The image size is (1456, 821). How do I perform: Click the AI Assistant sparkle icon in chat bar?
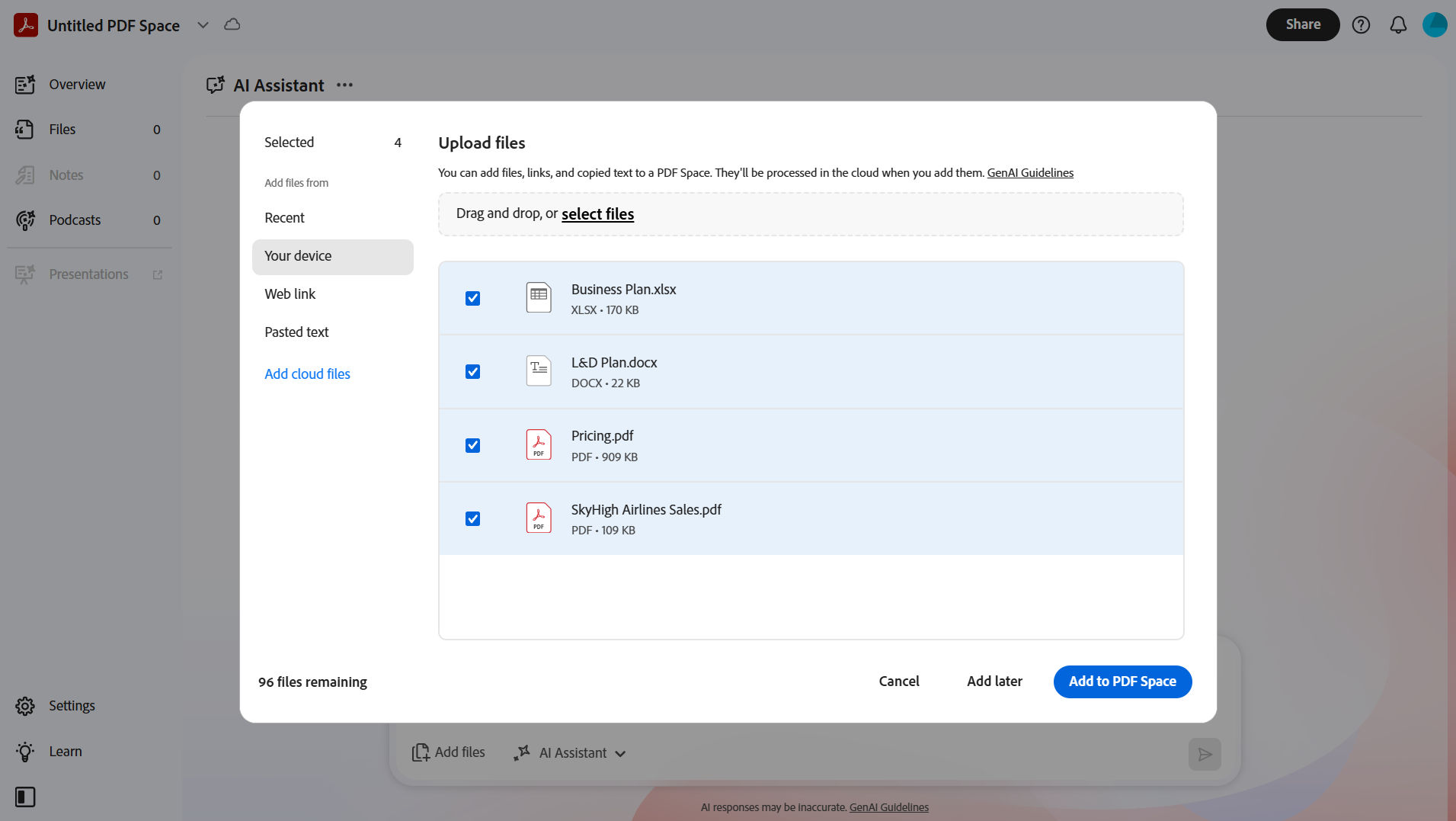point(522,753)
